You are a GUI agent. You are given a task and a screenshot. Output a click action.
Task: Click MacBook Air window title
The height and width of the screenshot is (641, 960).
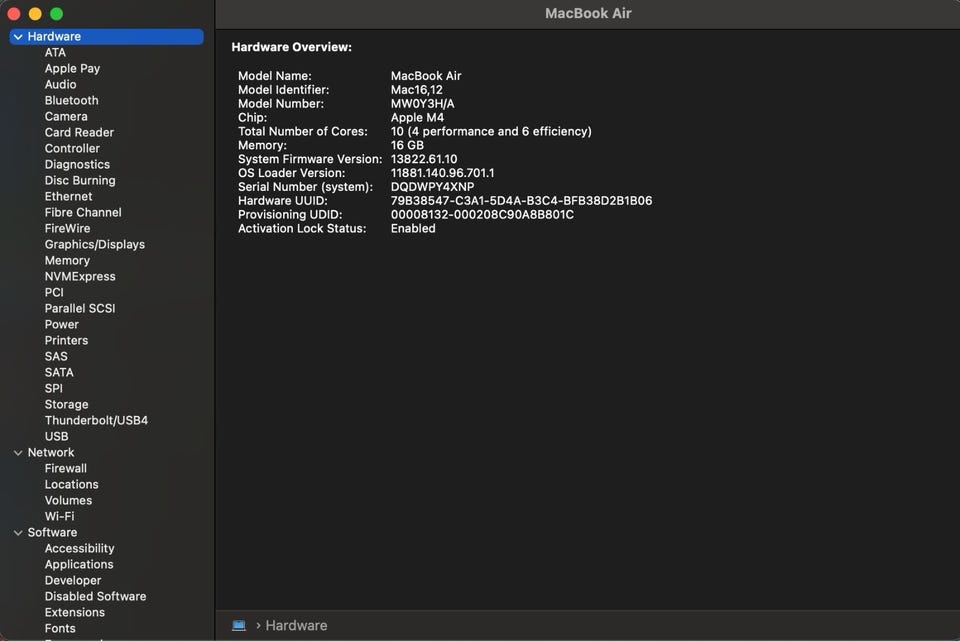point(588,13)
